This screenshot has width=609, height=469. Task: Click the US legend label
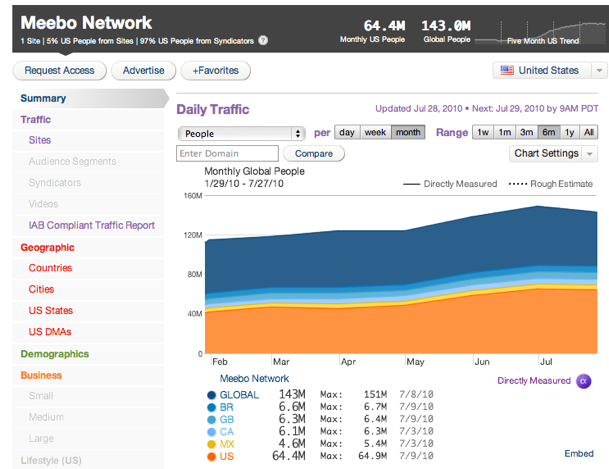tap(227, 457)
